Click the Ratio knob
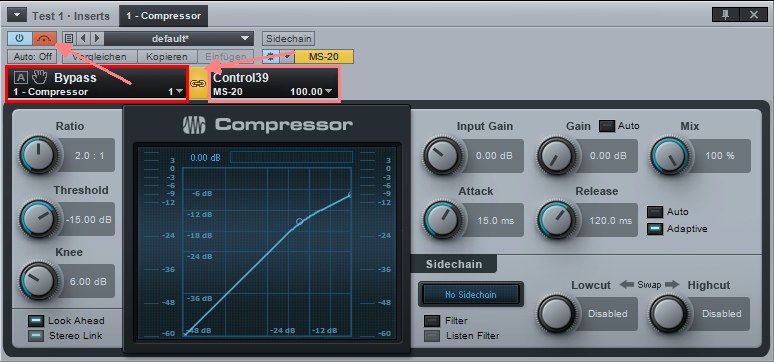 tap(39, 155)
